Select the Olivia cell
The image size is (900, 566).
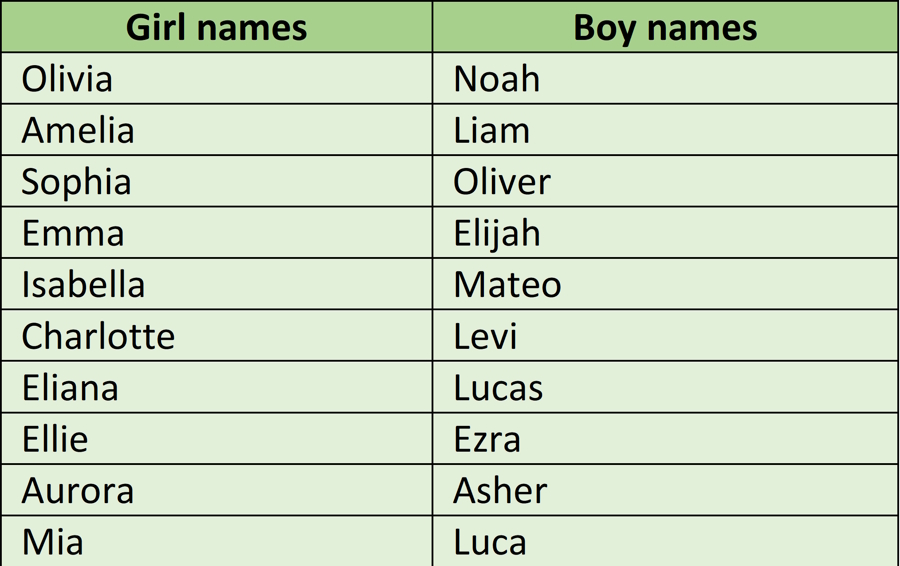tap(67, 79)
